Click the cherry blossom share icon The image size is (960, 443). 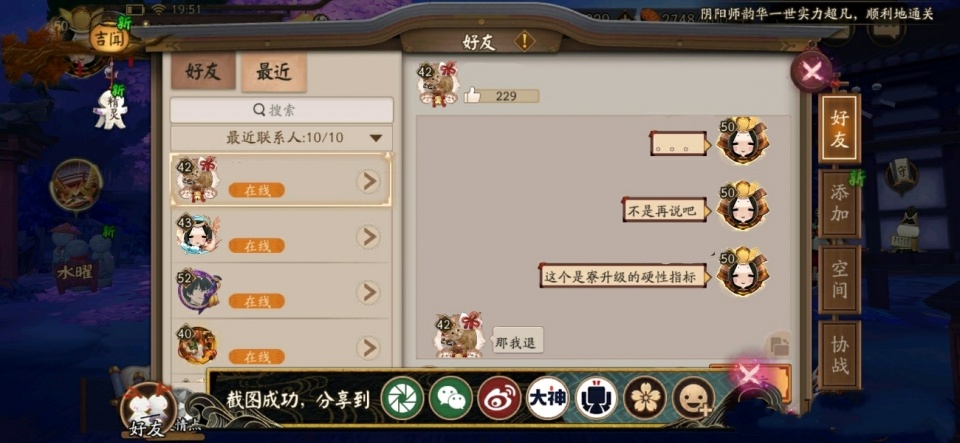point(645,398)
